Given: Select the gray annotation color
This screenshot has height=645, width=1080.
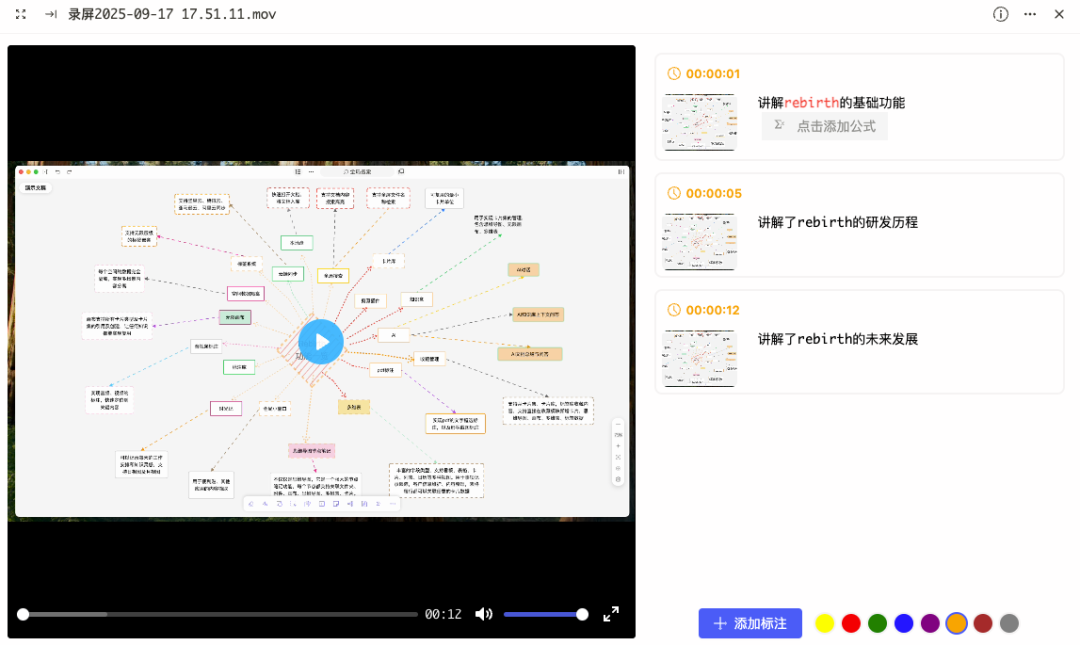Looking at the screenshot, I should [1009, 623].
